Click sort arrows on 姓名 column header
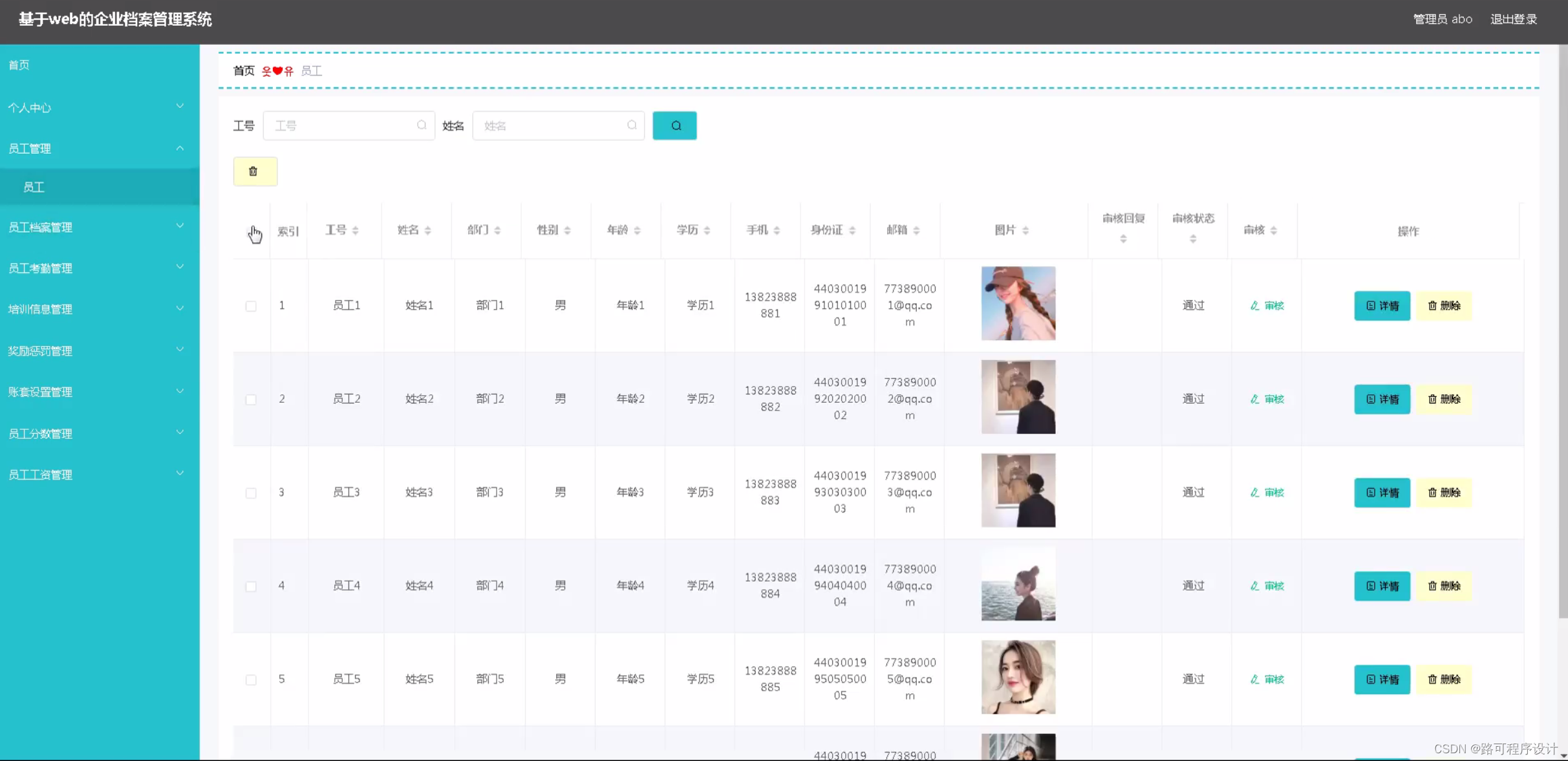Image resolution: width=1568 pixels, height=761 pixels. click(x=427, y=230)
